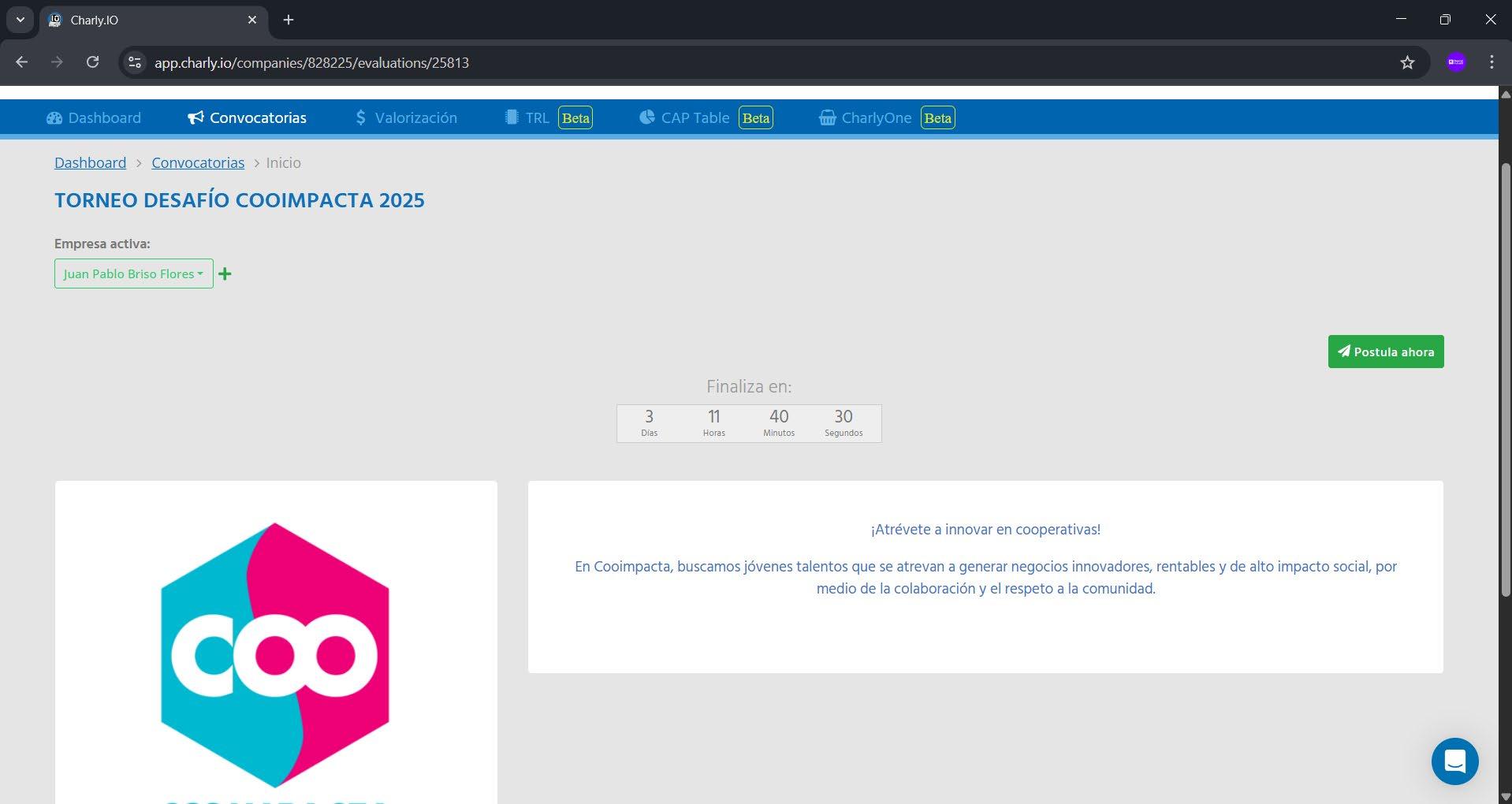Screen dimensions: 1512x804
Task: Click the Dashboard breadcrumb link
Action: 90,163
